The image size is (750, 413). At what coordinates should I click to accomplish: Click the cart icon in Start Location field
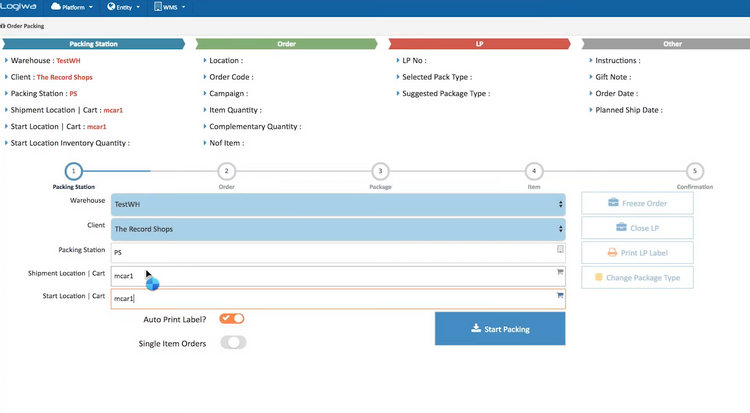pos(560,296)
